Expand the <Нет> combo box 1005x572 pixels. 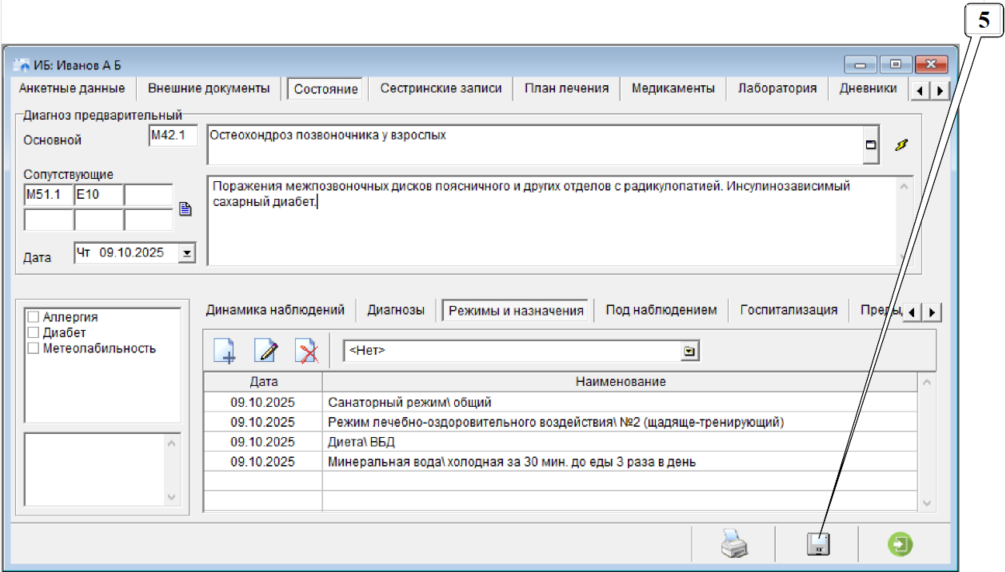click(689, 351)
